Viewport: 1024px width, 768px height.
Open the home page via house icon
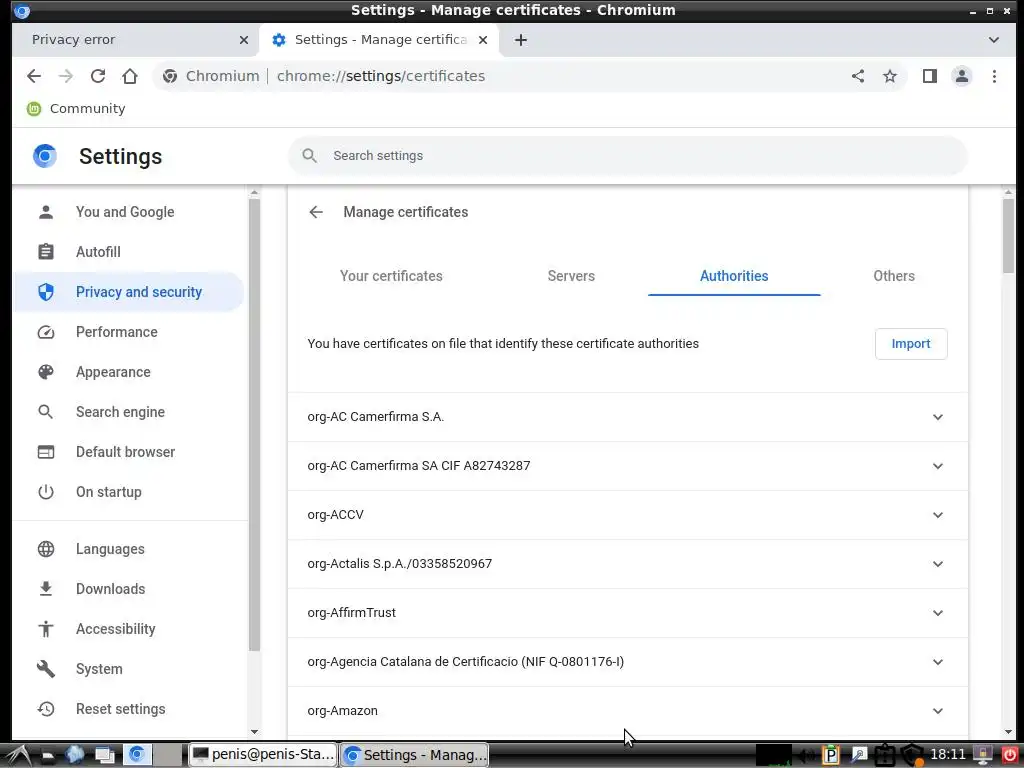pos(130,76)
